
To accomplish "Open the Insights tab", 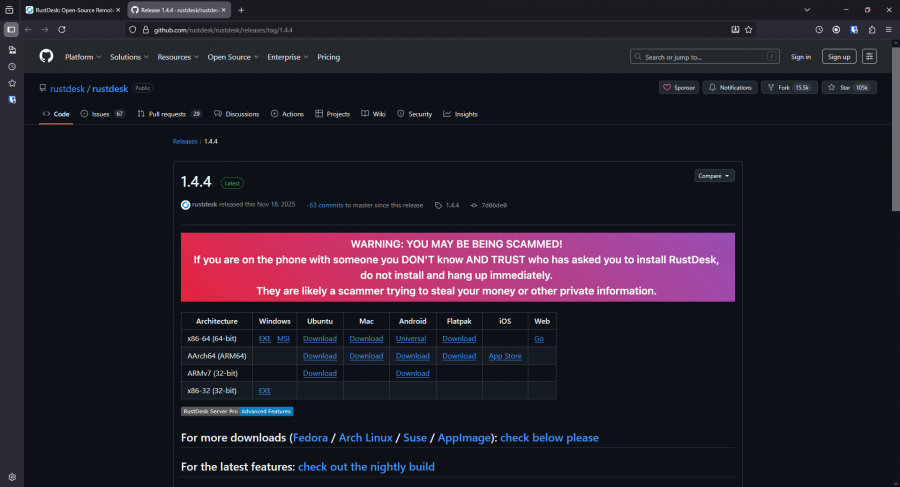I will (460, 114).
